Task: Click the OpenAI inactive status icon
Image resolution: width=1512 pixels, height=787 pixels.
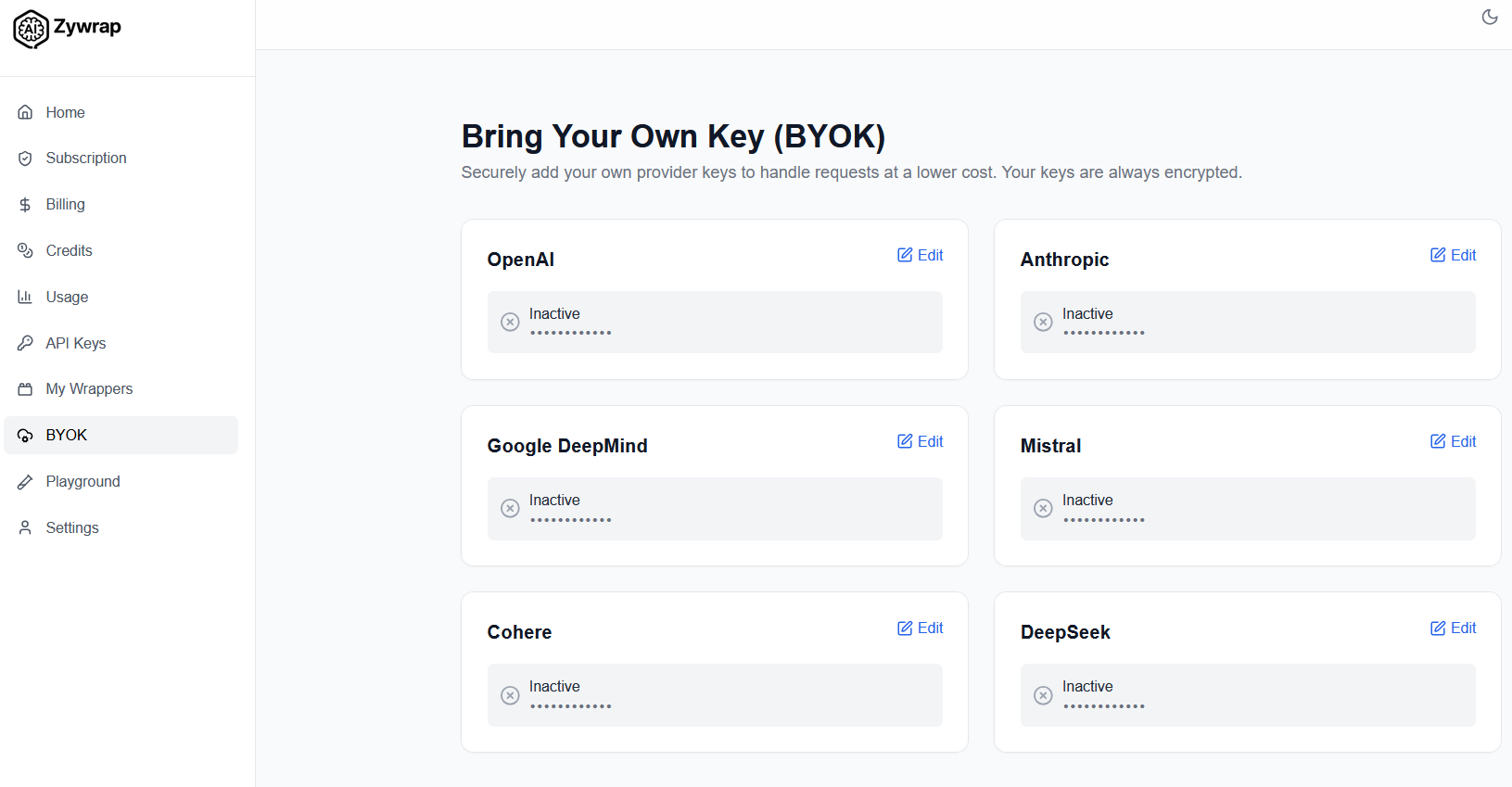Action: click(x=510, y=322)
